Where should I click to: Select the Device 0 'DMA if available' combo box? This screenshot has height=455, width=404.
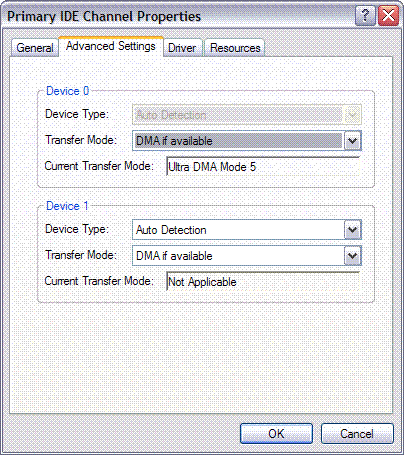coord(247,141)
